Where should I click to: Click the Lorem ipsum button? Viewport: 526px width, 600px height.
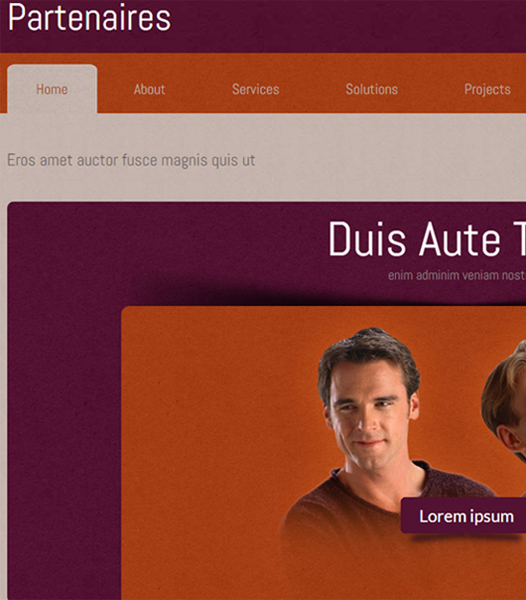[x=464, y=515]
